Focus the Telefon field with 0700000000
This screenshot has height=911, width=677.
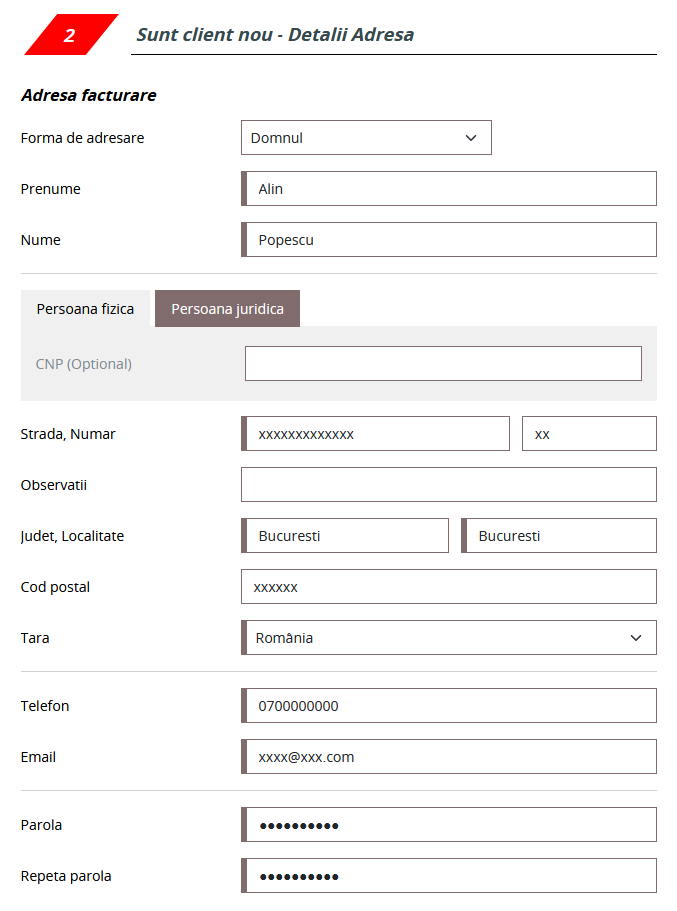tap(450, 706)
